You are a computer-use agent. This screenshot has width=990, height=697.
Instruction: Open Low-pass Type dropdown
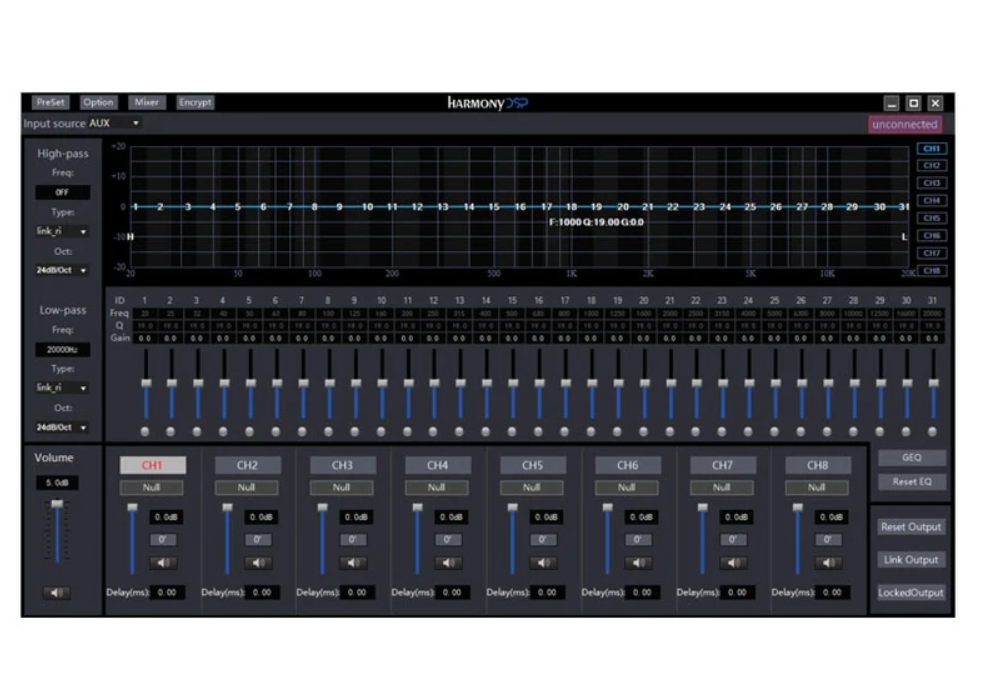pyautogui.click(x=62, y=388)
